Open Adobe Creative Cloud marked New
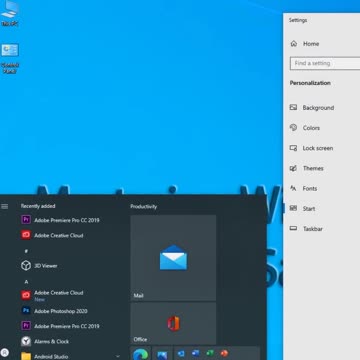 (x=52, y=295)
